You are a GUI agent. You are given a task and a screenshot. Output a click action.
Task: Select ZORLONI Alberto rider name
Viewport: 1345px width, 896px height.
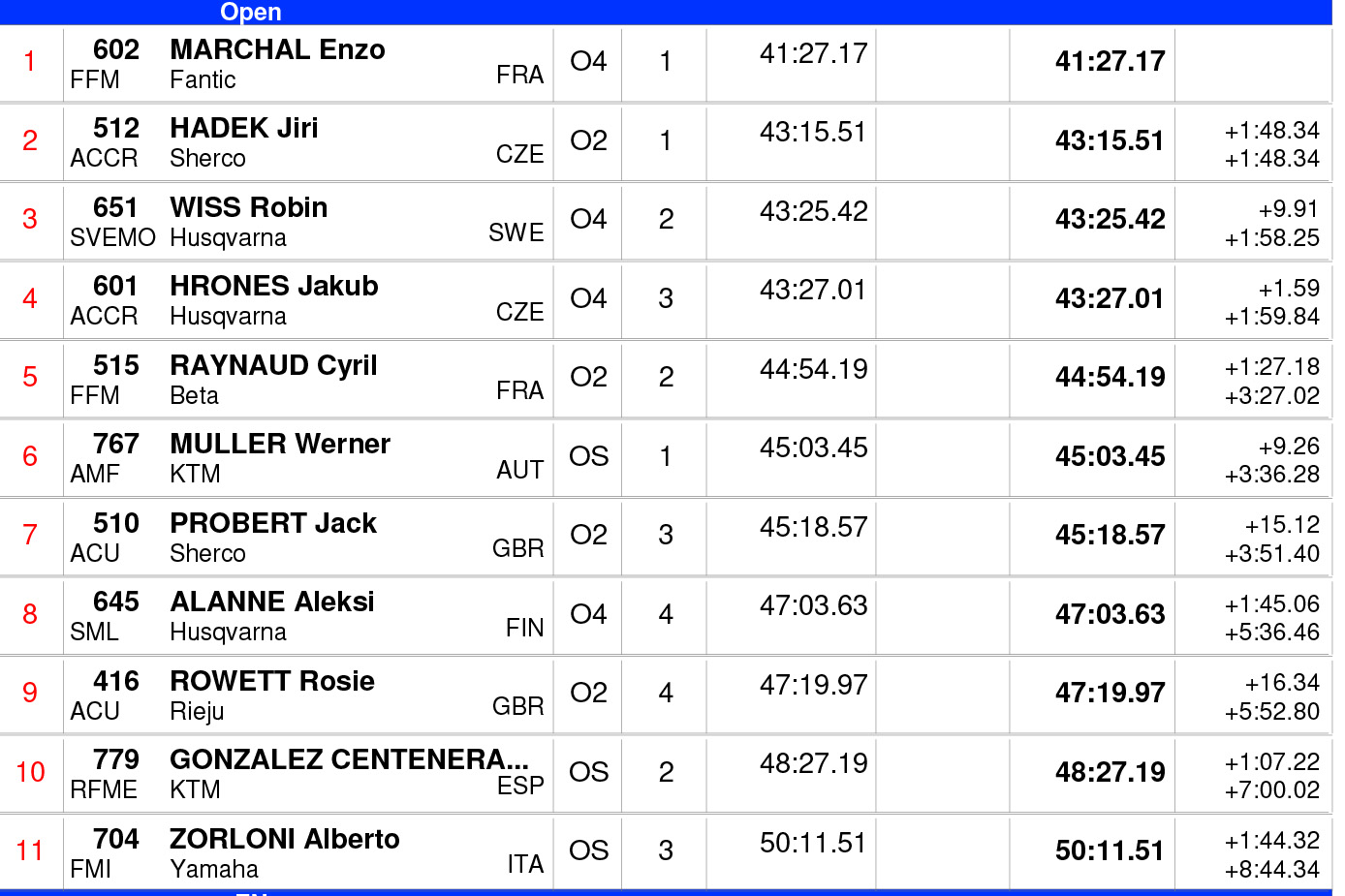coord(284,839)
